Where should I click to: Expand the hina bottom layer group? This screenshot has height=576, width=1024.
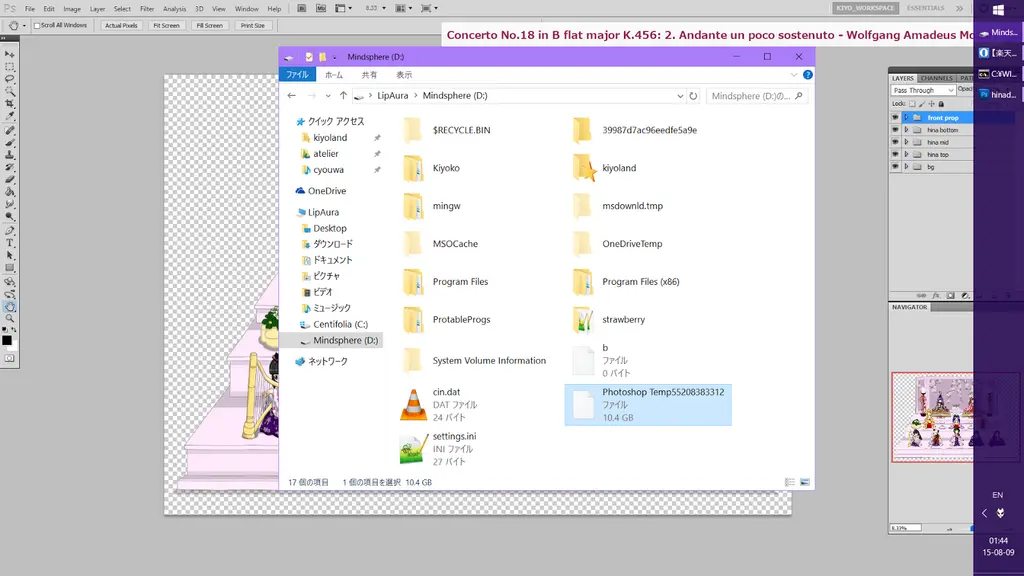click(x=906, y=130)
